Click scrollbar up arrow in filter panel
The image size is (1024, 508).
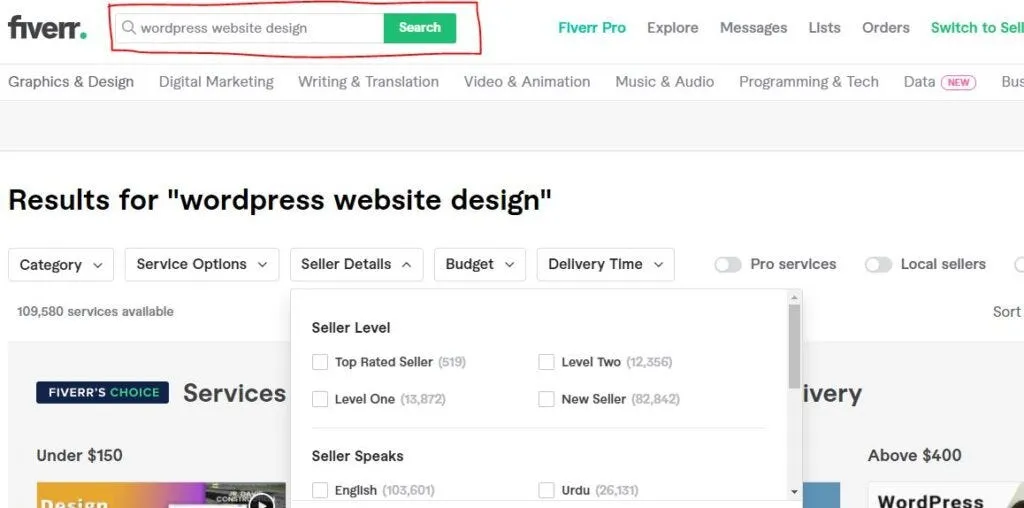794,298
